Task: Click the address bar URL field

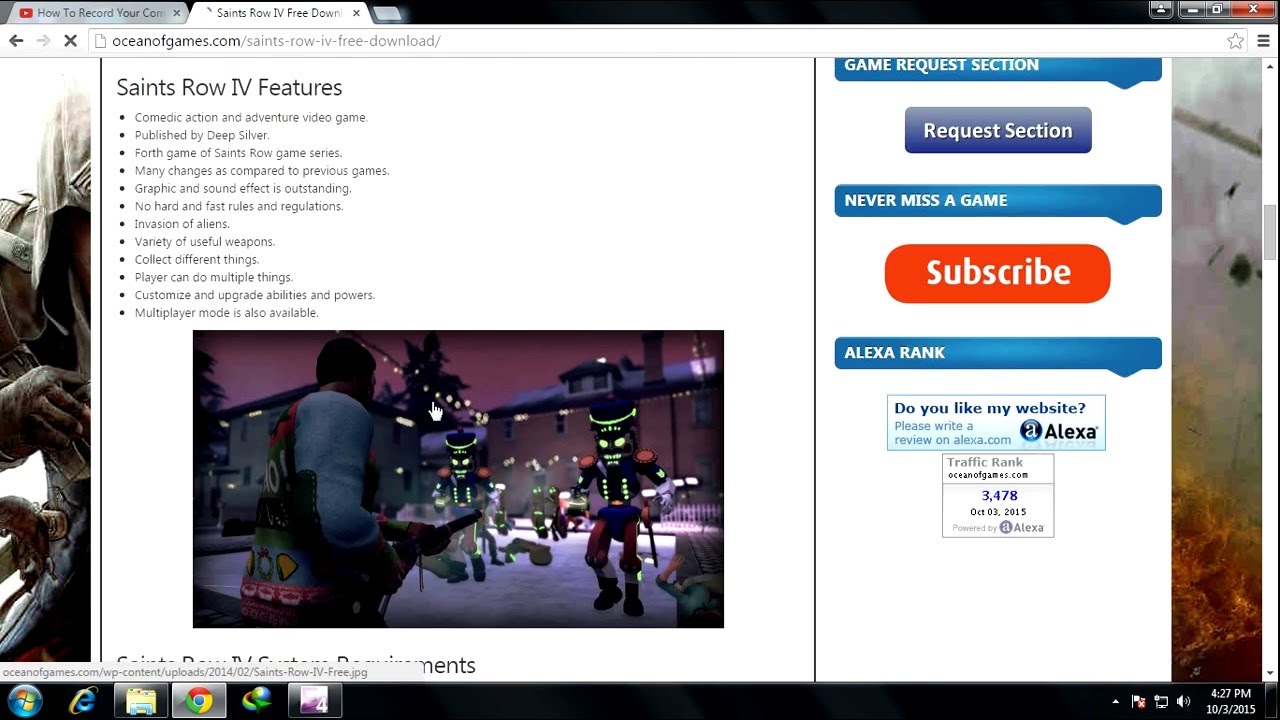Action: pos(660,41)
